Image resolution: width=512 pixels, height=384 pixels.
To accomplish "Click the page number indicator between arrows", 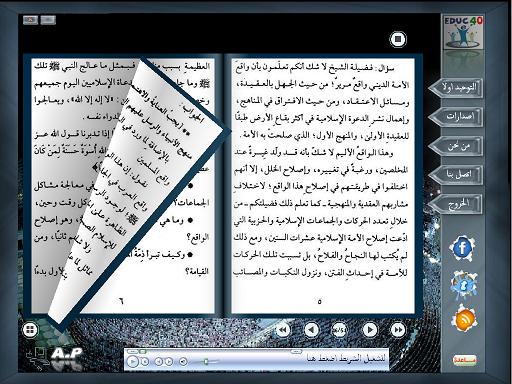I will (x=339, y=330).
